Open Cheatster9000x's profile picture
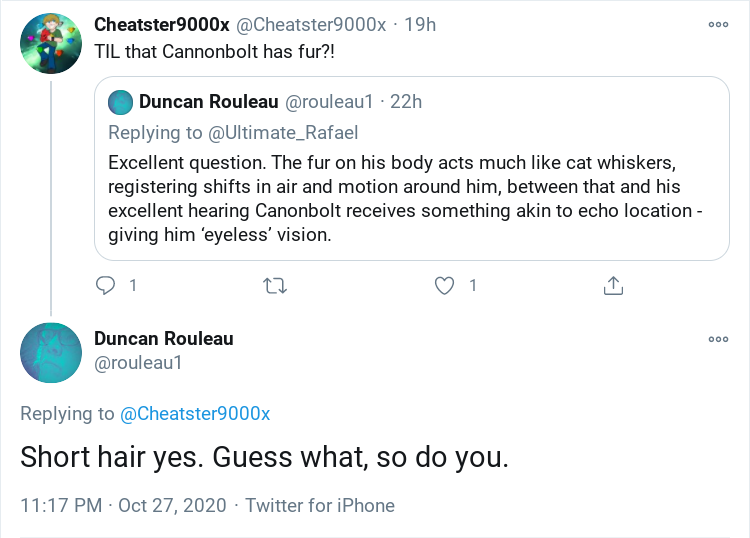750x538 pixels. tap(51, 44)
